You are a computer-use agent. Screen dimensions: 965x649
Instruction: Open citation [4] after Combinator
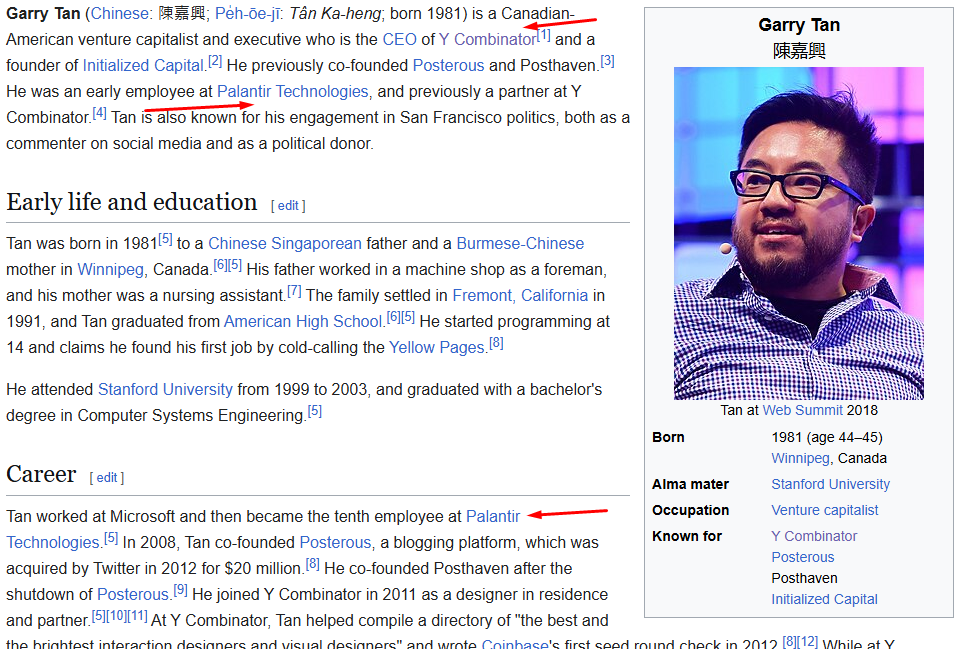pos(99,113)
